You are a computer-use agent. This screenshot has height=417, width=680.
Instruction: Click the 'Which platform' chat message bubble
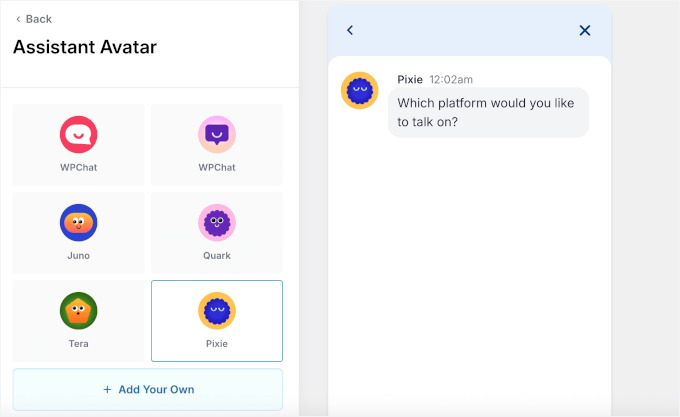point(488,112)
